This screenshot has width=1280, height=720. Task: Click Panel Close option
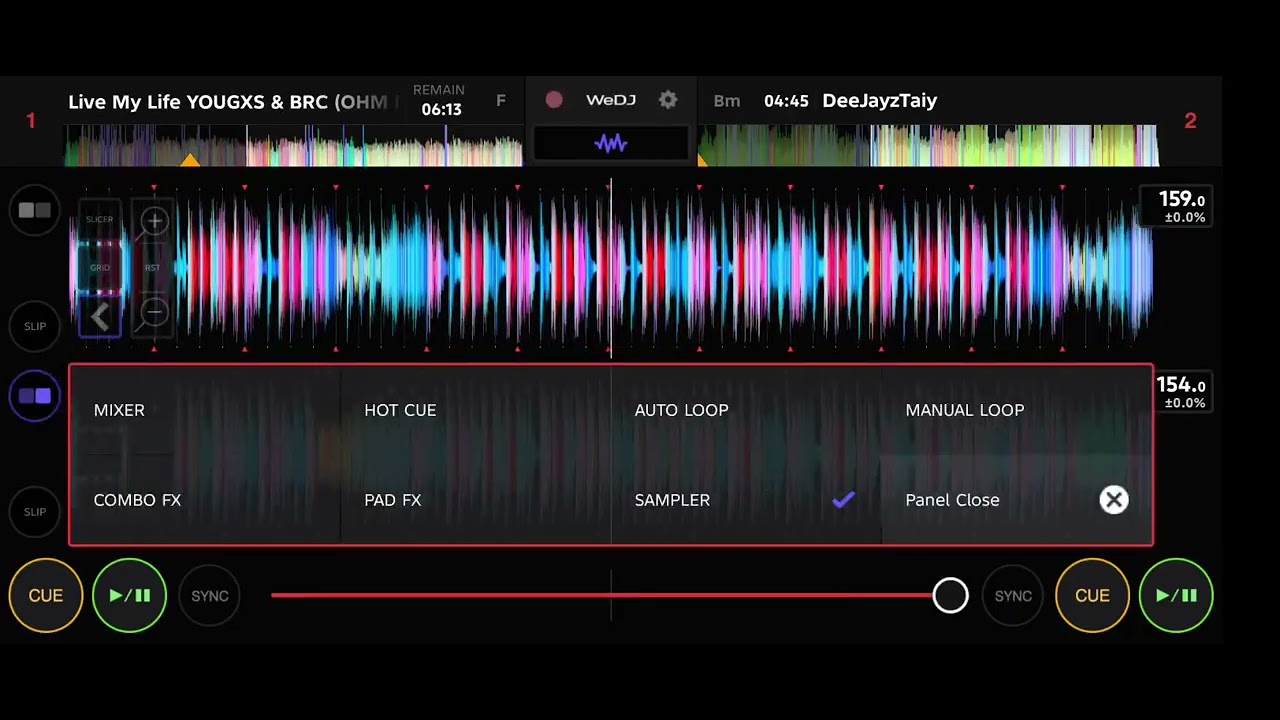click(1016, 500)
